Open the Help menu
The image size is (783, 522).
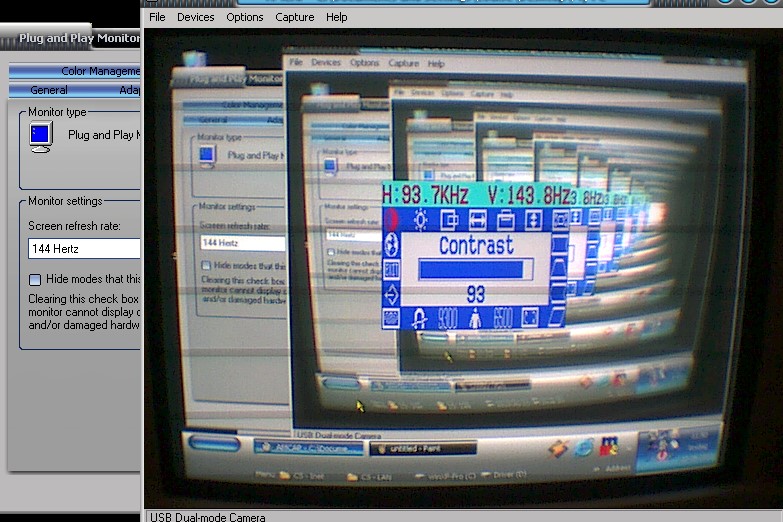337,17
